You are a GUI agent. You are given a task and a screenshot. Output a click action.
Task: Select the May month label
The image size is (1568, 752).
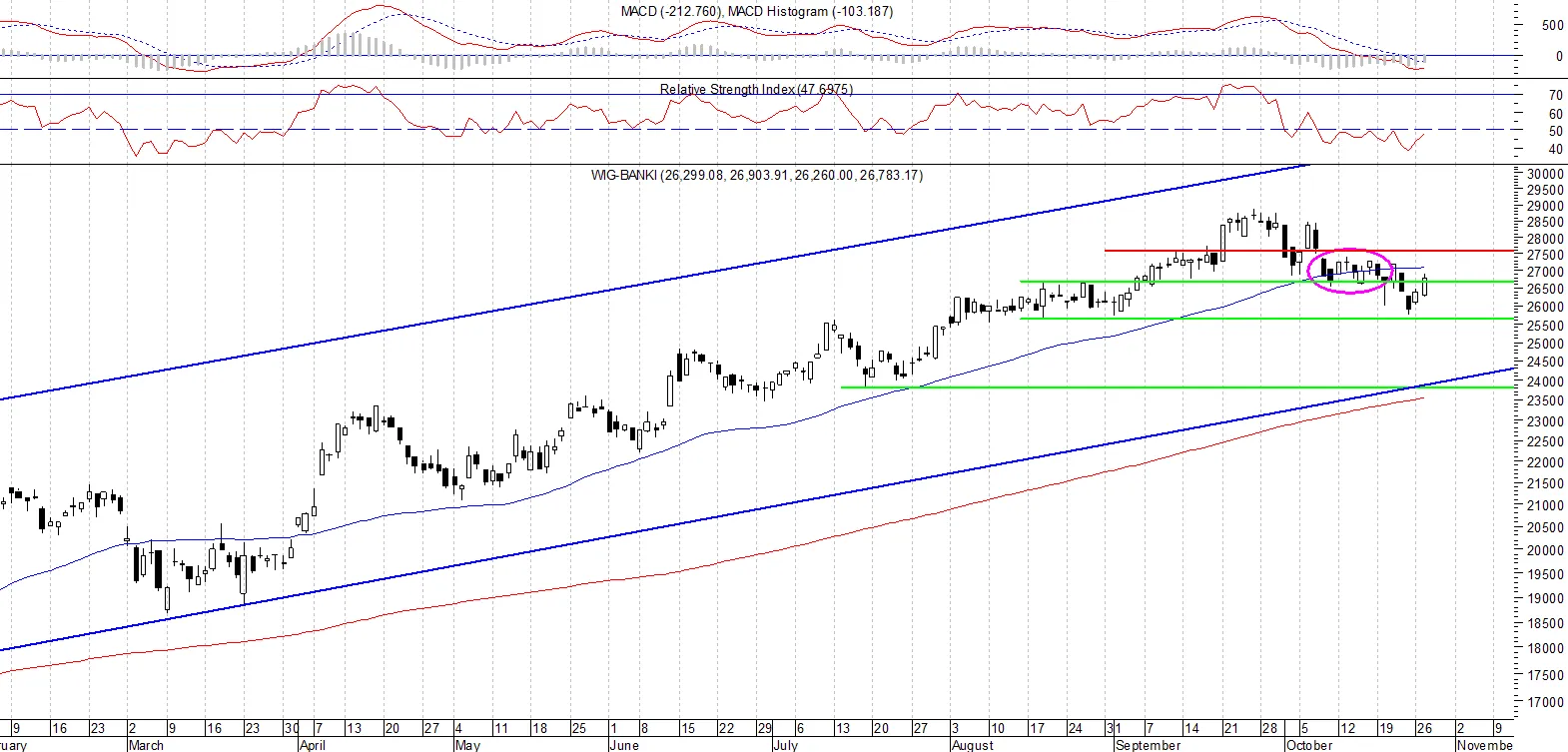click(x=467, y=745)
